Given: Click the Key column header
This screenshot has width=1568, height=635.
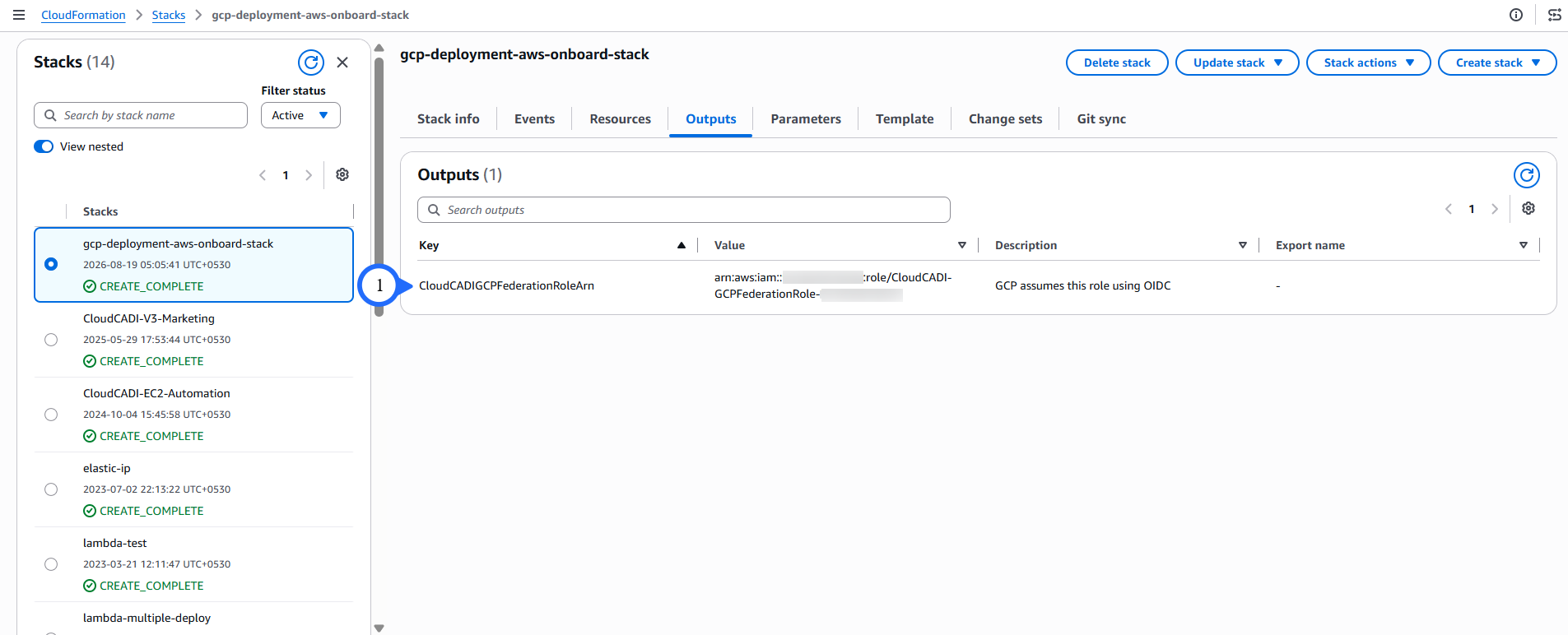Looking at the screenshot, I should coord(429,245).
